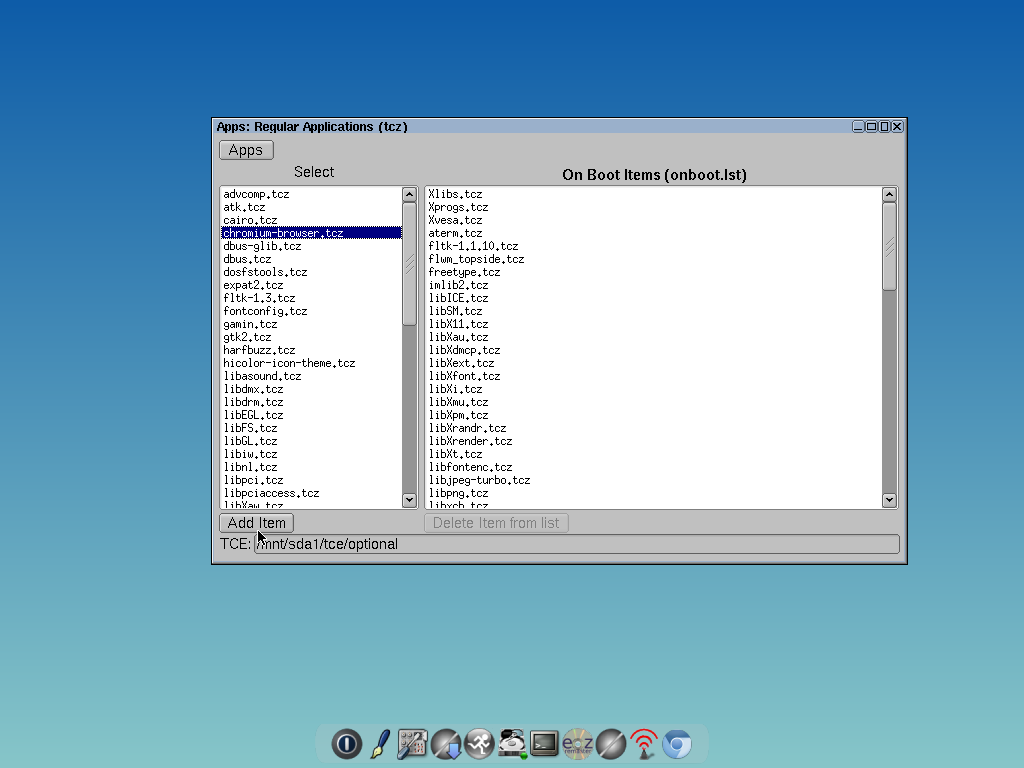Launch the terminal emulator dock icon
This screenshot has height=768, width=1024.
545,744
